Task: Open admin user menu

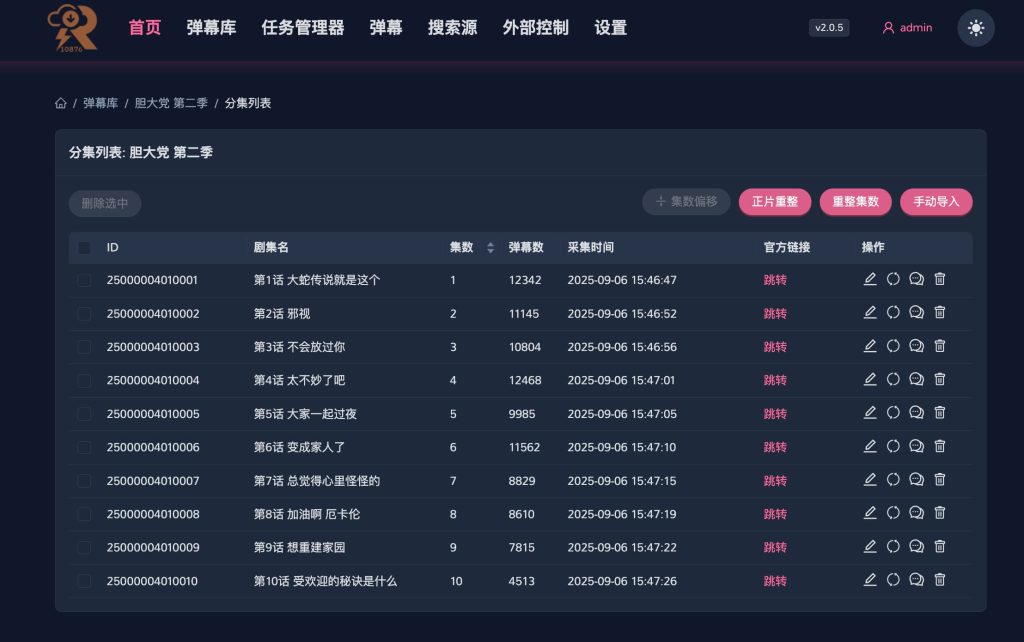Action: pyautogui.click(x=907, y=28)
